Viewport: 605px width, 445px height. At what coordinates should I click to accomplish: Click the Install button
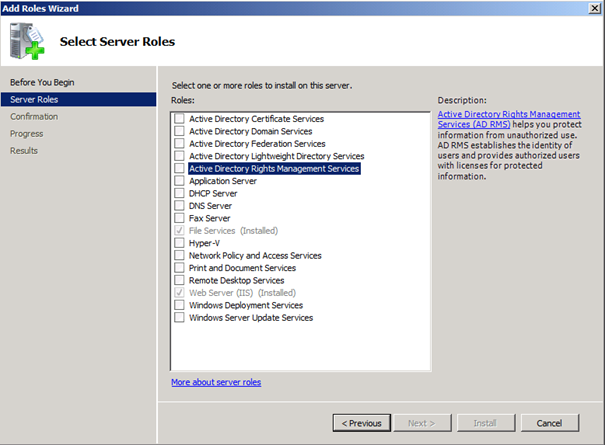click(485, 423)
